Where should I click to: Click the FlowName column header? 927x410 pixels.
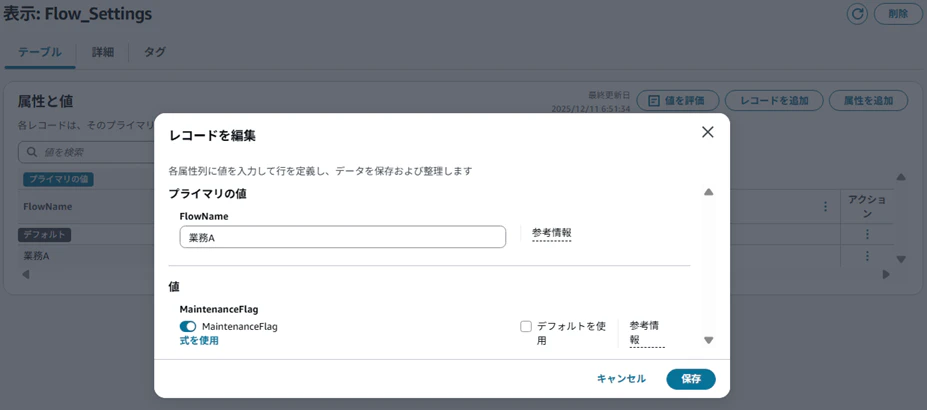click(47, 207)
